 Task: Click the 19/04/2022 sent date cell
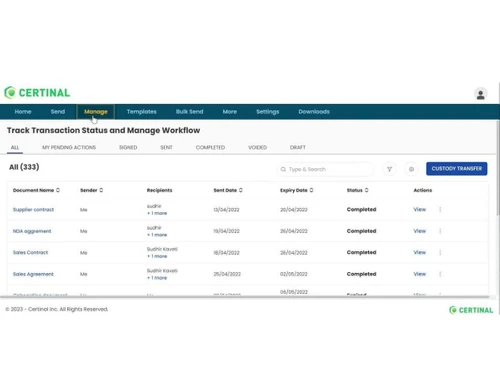(226, 231)
